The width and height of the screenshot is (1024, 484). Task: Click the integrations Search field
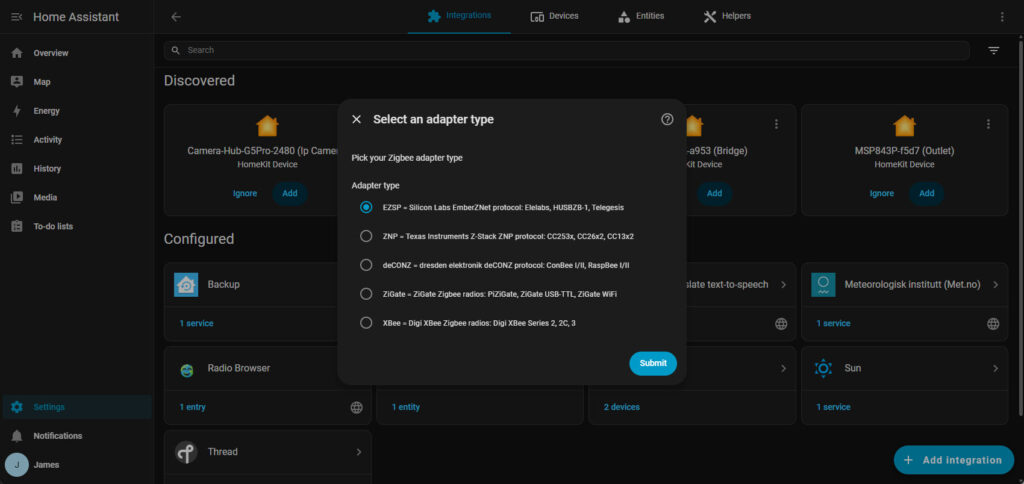coord(570,50)
